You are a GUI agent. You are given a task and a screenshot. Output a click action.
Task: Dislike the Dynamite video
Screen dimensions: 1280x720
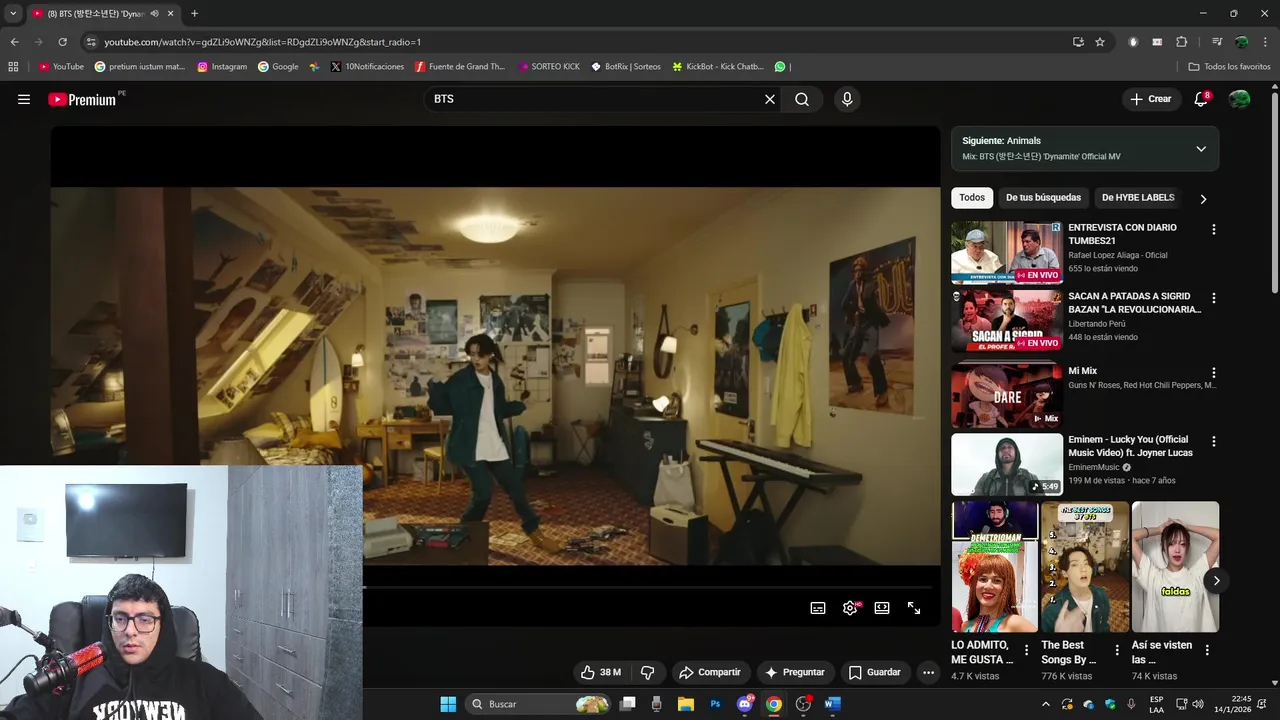coord(648,672)
